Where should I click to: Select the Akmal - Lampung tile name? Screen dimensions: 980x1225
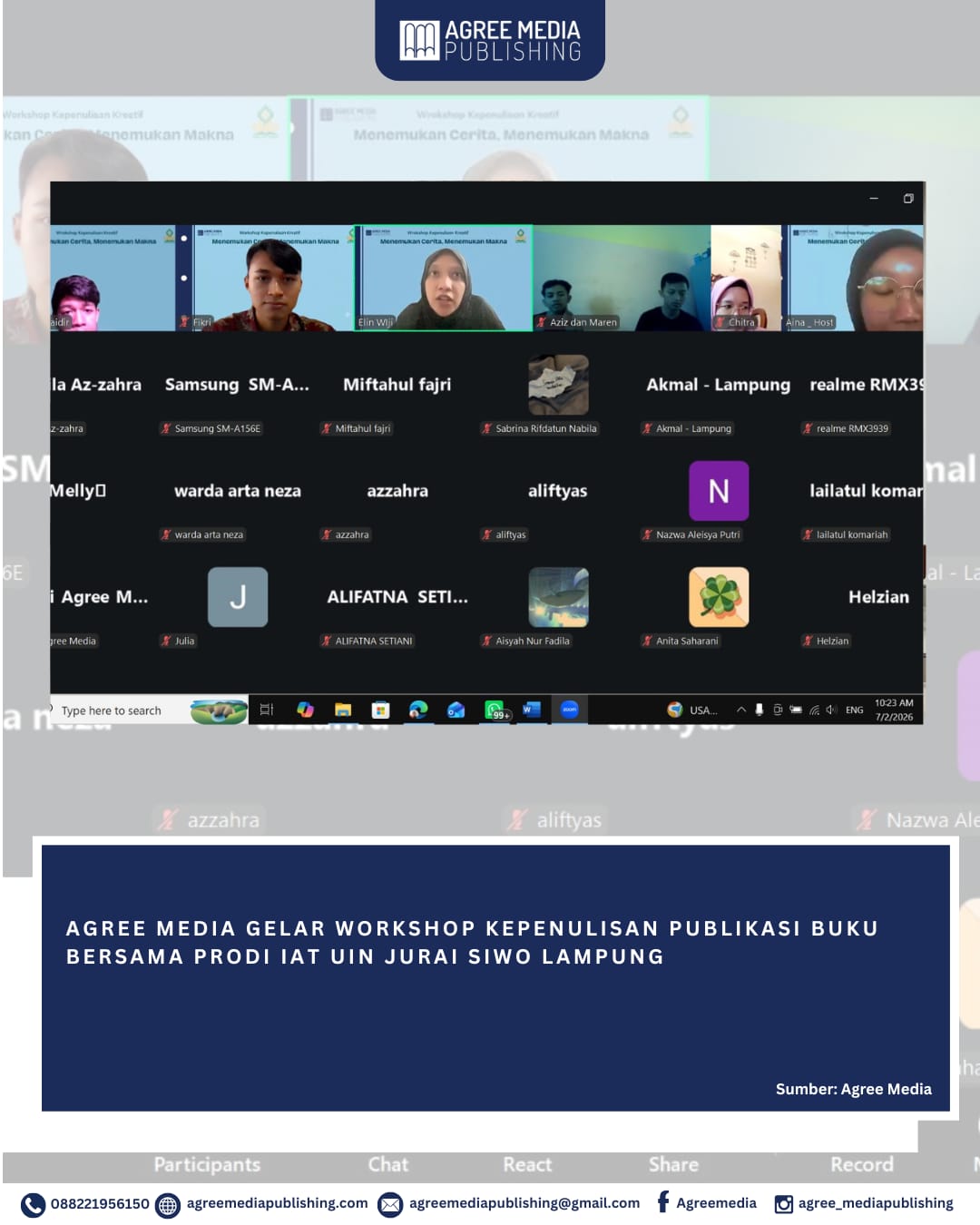(718, 385)
